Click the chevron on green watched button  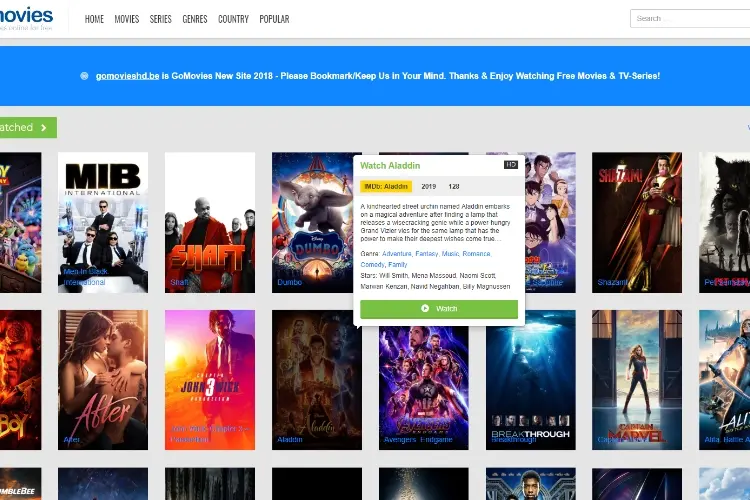click(44, 128)
